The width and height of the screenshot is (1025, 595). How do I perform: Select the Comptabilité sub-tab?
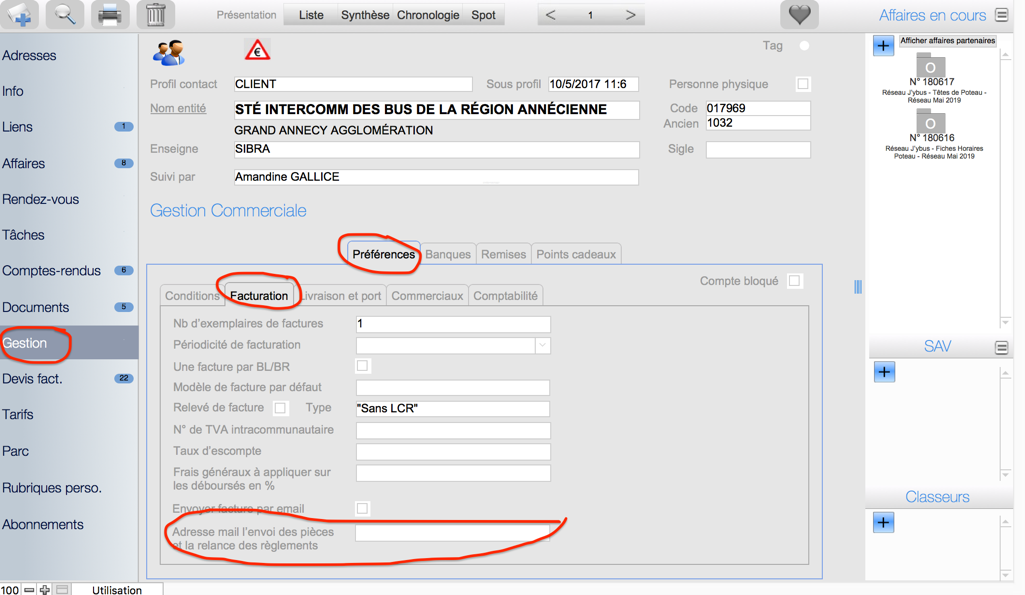click(x=505, y=296)
